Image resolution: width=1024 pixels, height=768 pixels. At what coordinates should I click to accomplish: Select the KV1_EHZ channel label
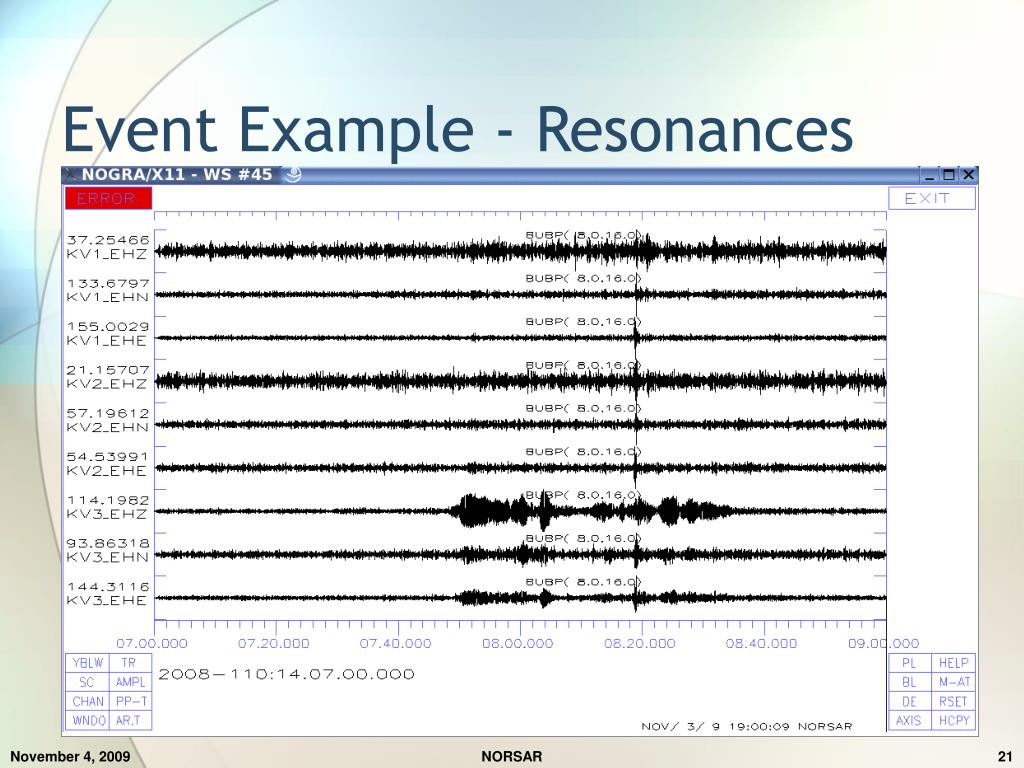coord(106,254)
